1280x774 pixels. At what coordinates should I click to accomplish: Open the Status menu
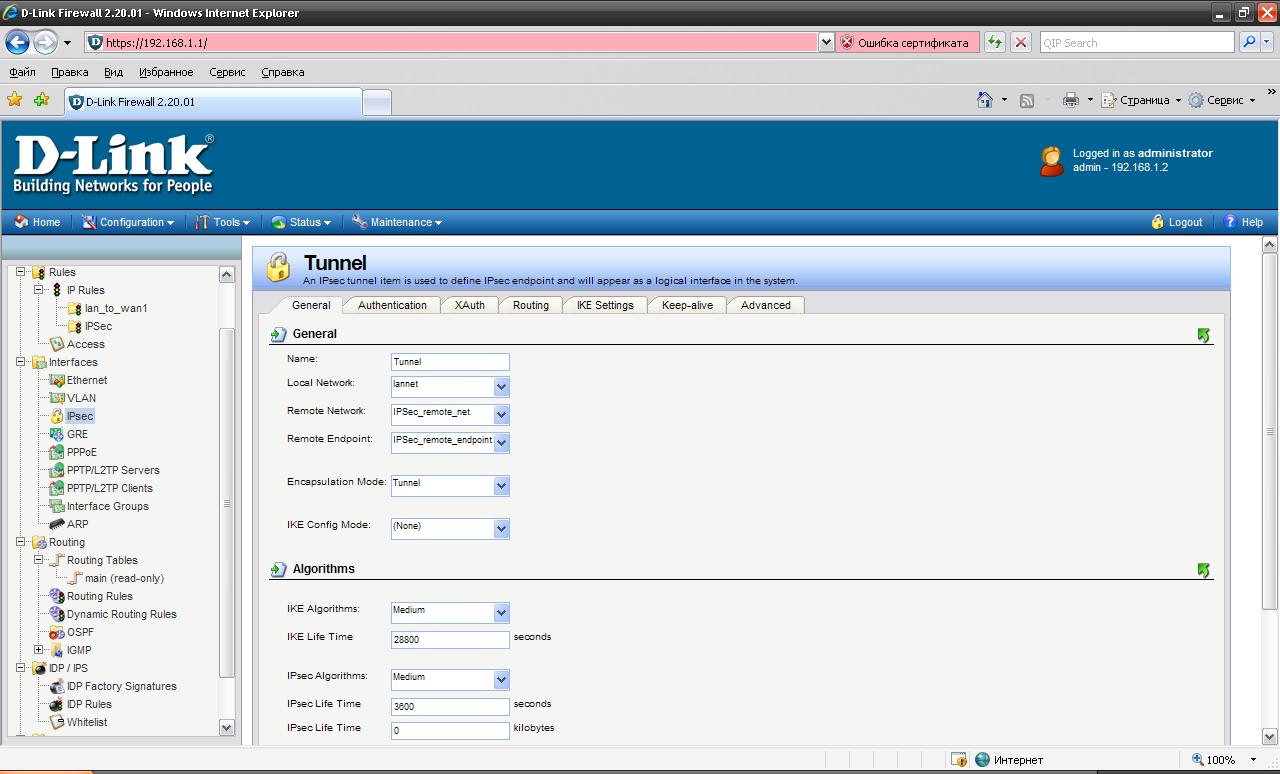pyautogui.click(x=301, y=222)
